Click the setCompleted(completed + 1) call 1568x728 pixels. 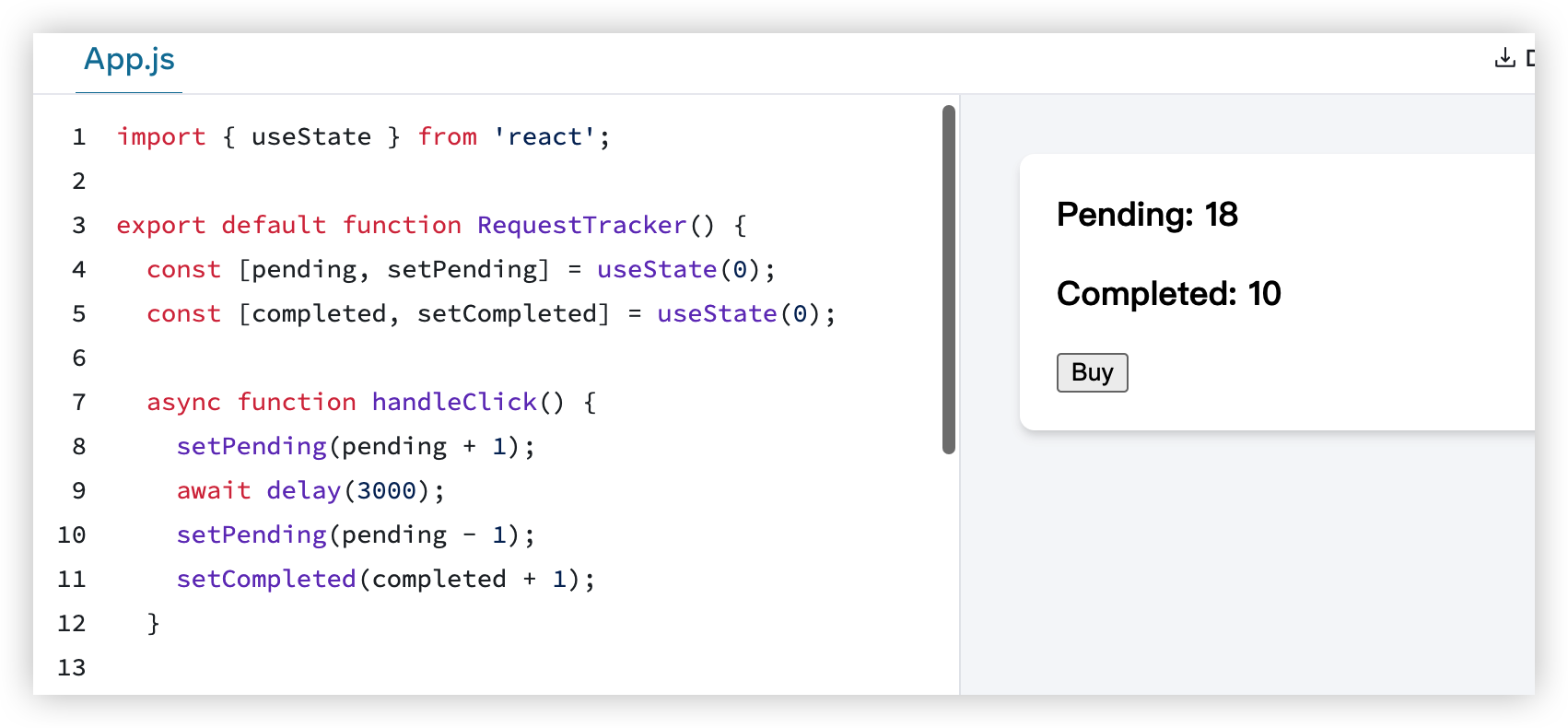click(385, 580)
